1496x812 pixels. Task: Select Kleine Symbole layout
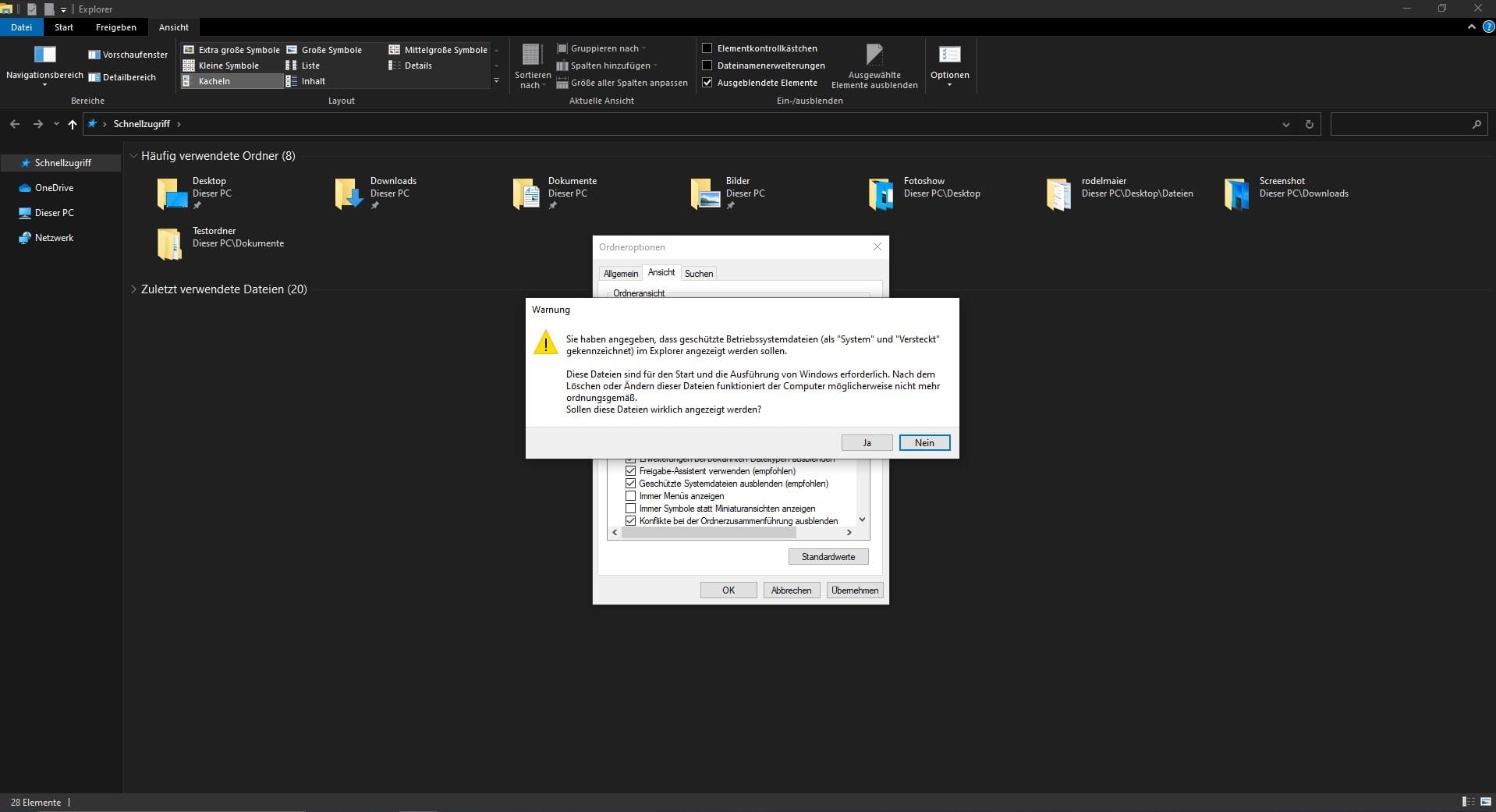click(221, 66)
